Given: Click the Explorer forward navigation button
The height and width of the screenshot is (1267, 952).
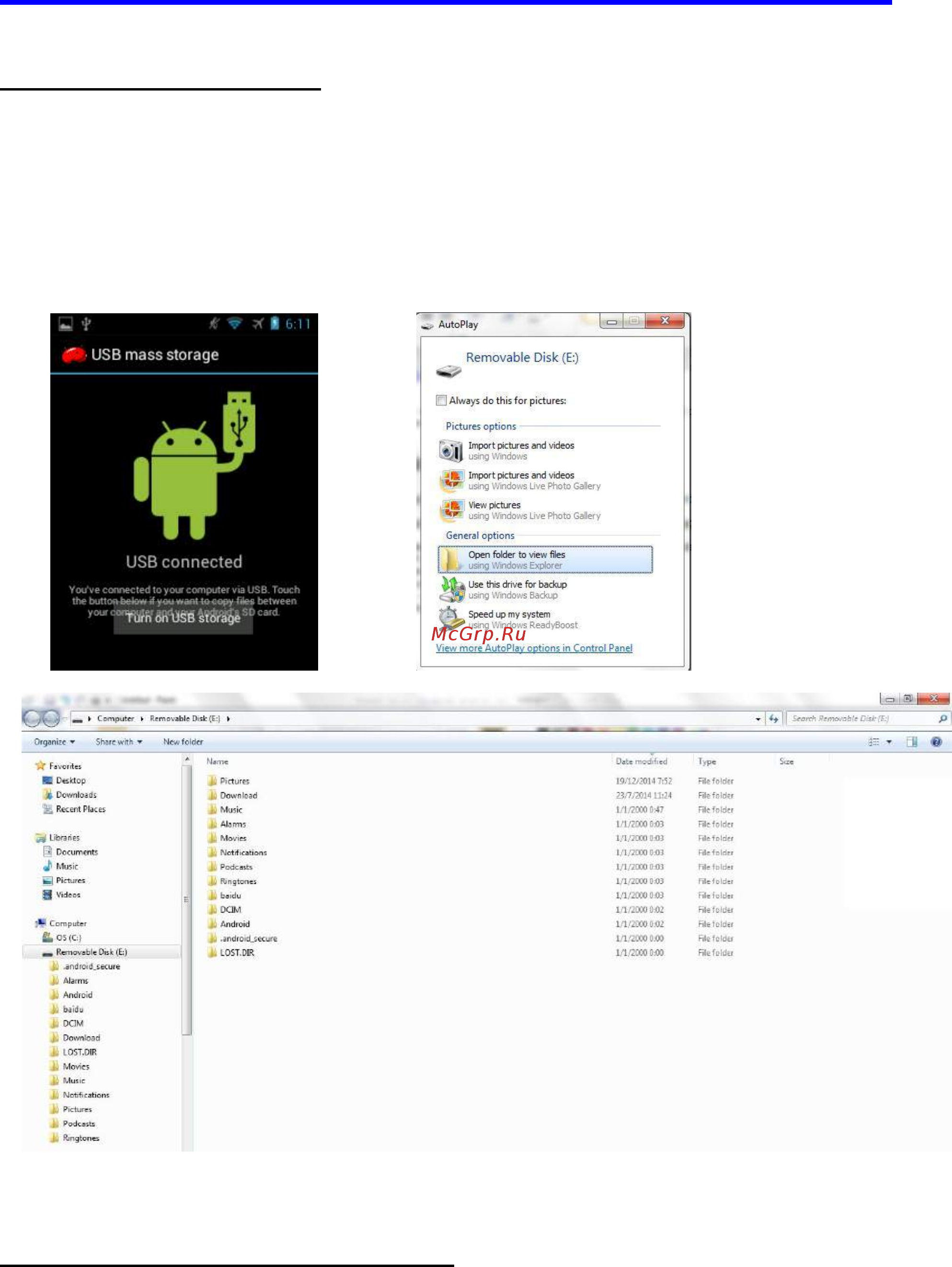Looking at the screenshot, I should click(x=51, y=718).
